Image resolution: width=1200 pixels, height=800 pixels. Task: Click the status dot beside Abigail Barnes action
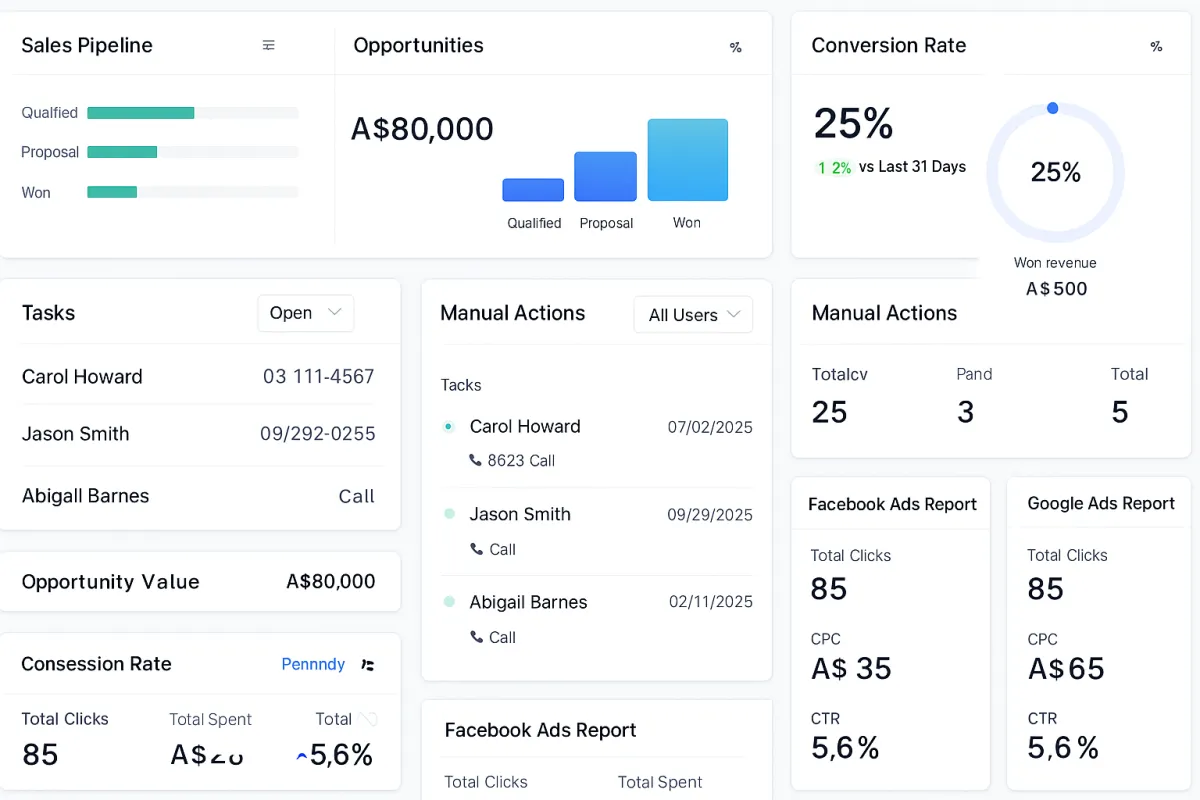449,602
